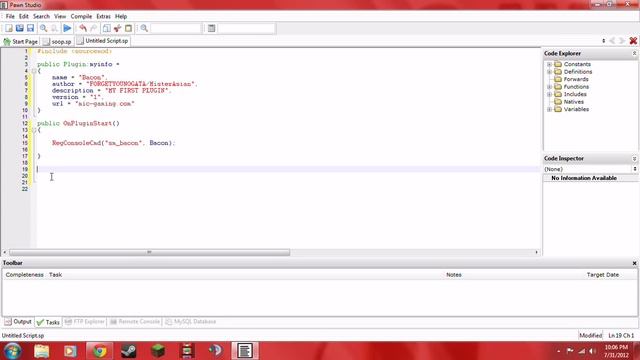
Task: Click the Save floppy disk icon
Action: [x=31, y=28]
